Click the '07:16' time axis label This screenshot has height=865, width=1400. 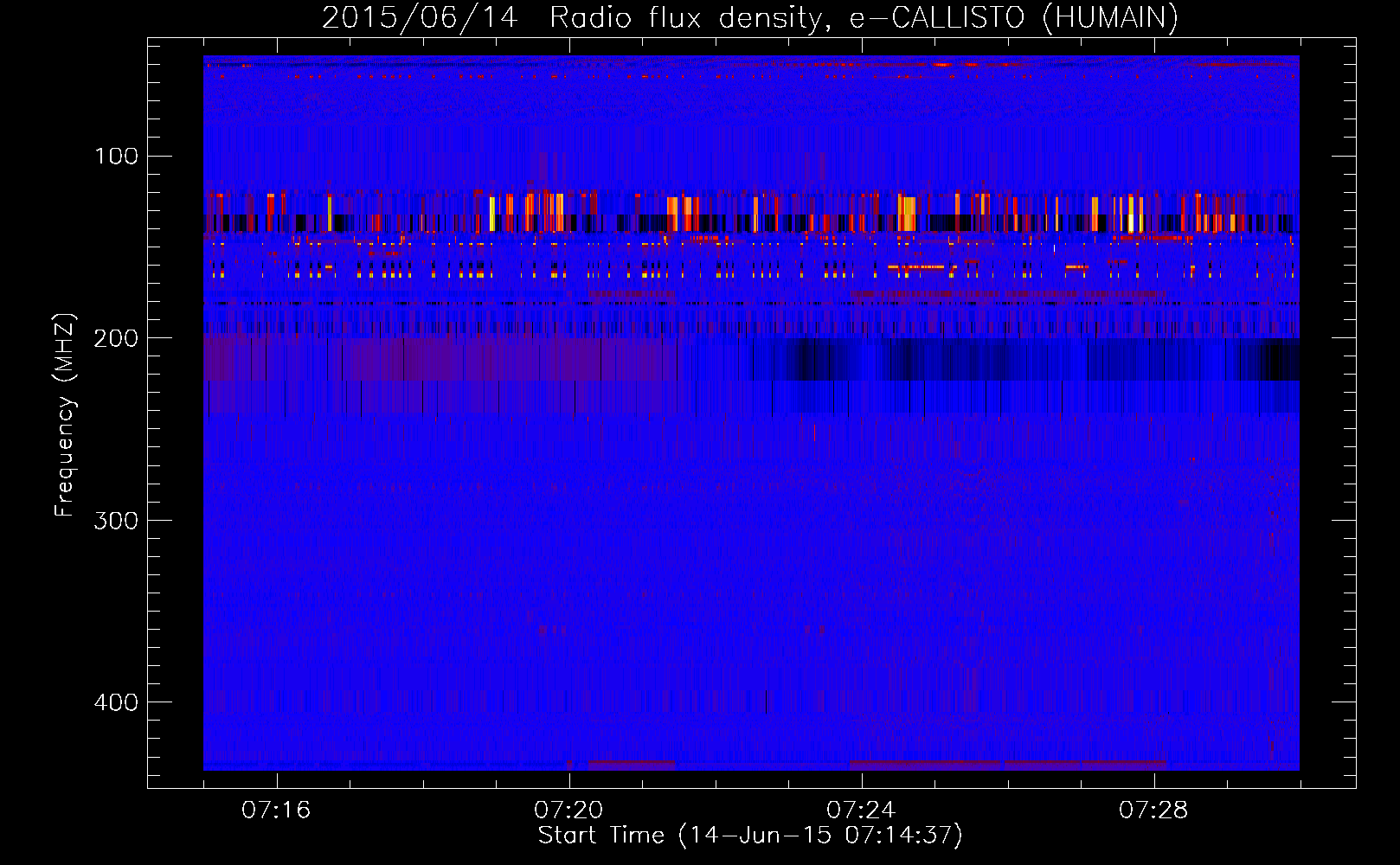click(276, 811)
